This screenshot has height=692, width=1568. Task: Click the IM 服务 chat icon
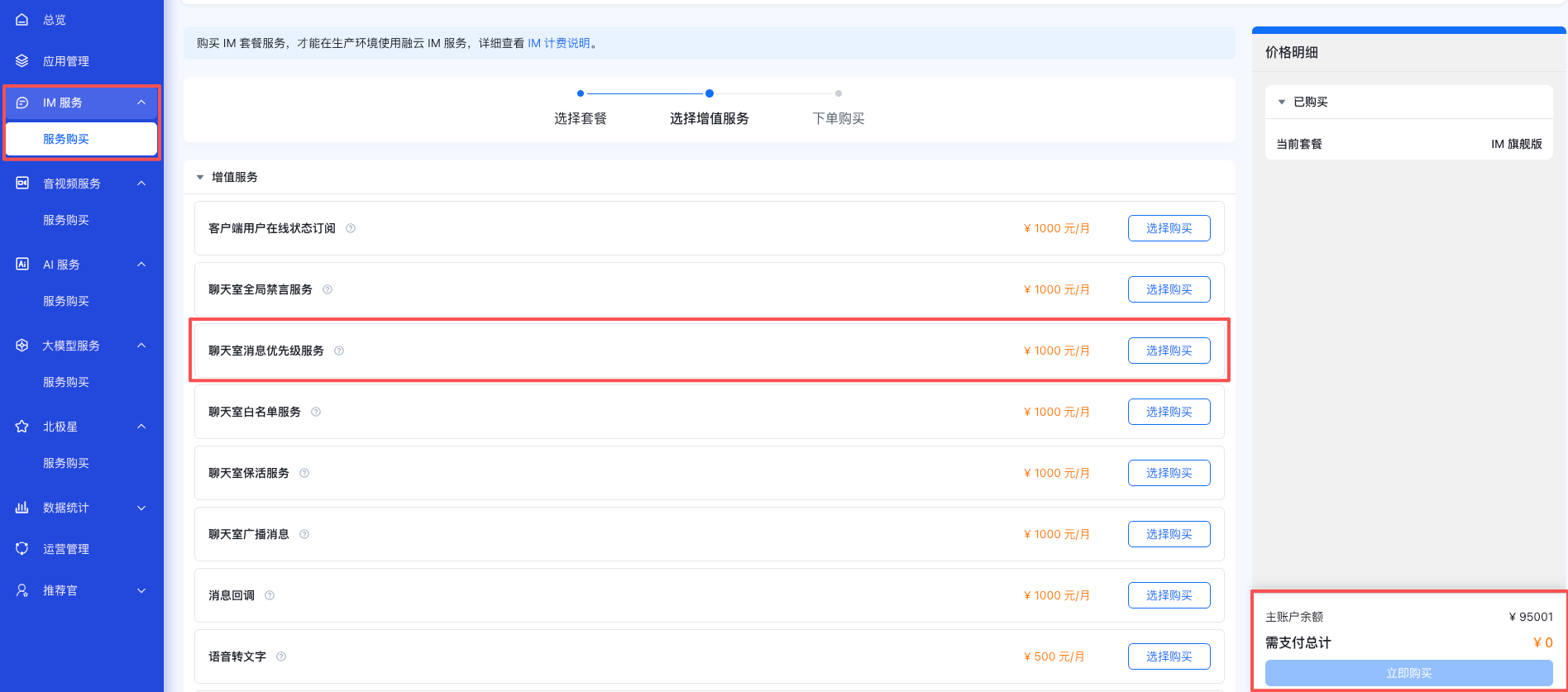(x=22, y=103)
